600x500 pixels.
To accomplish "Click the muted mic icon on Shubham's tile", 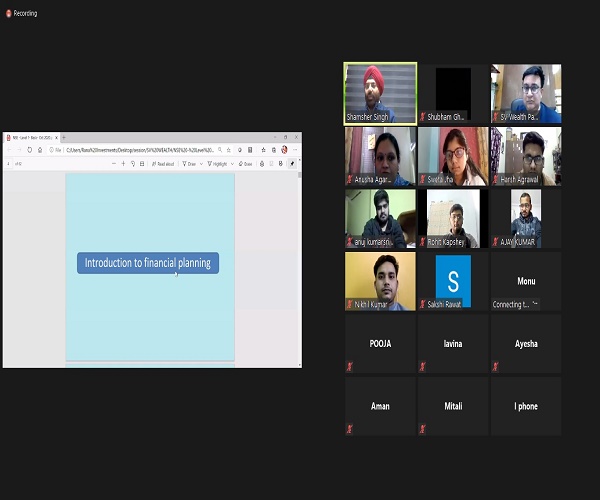I will tap(423, 117).
